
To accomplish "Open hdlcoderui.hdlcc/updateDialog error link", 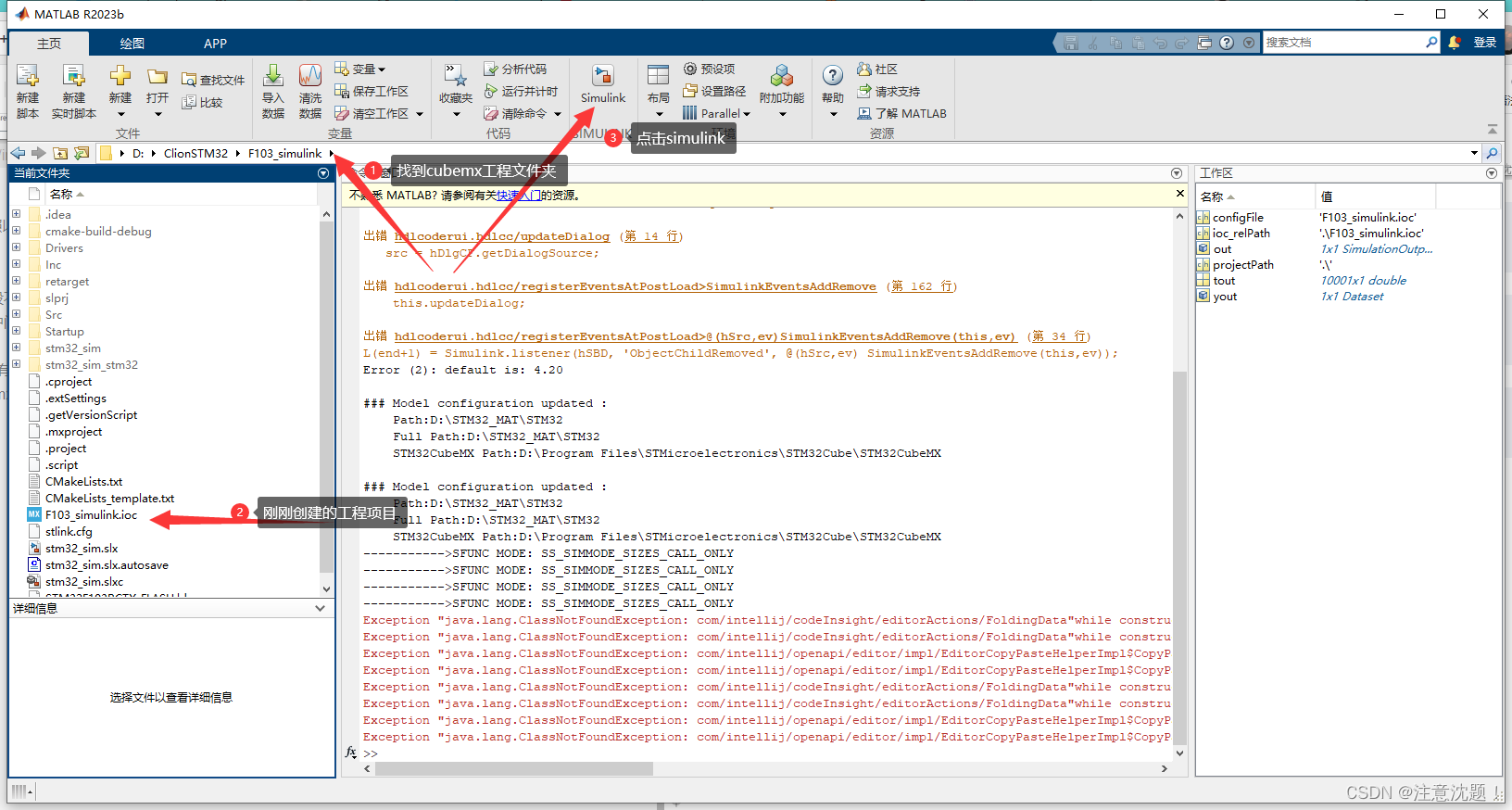I will click(502, 236).
